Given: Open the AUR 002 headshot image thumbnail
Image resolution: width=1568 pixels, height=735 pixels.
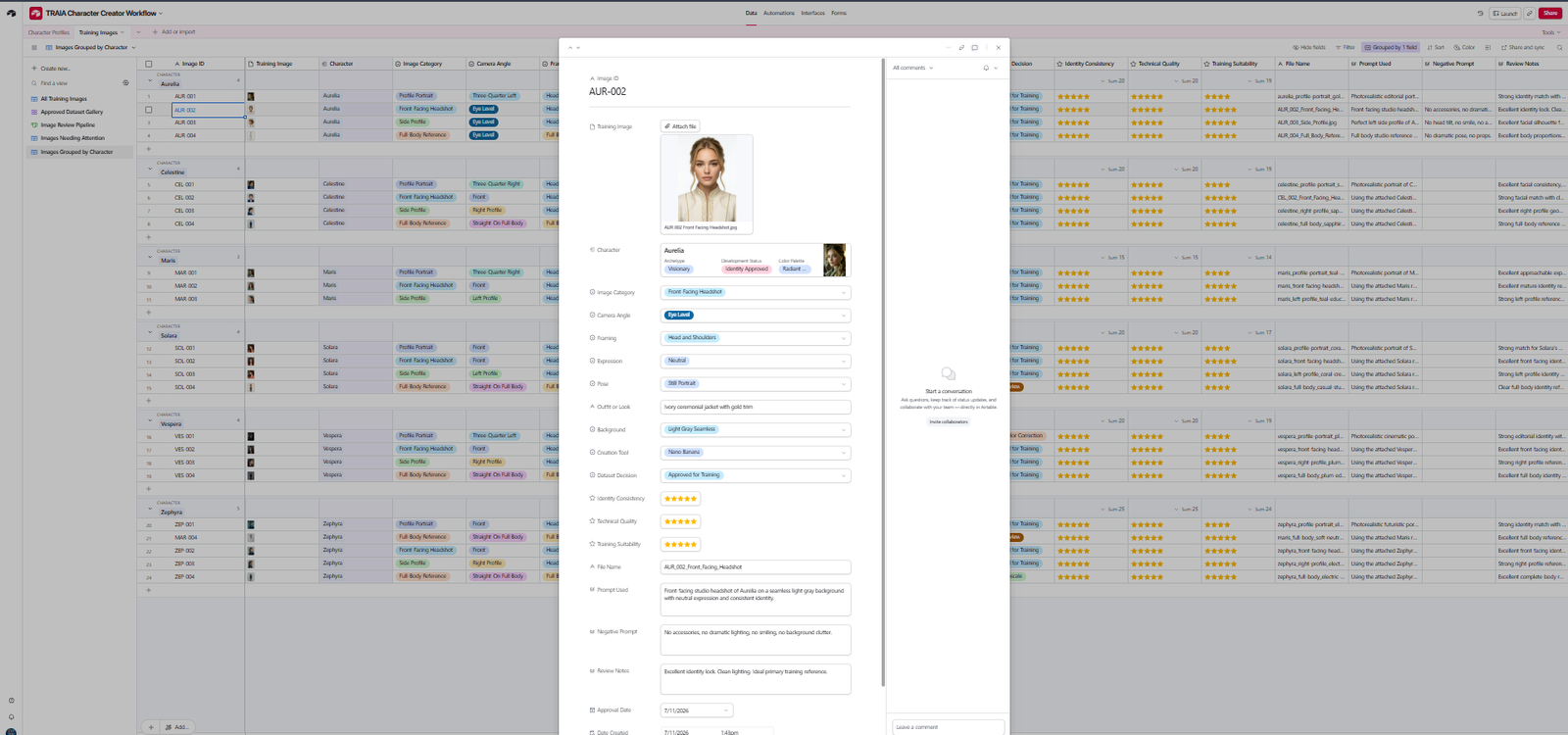Looking at the screenshot, I should point(707,179).
